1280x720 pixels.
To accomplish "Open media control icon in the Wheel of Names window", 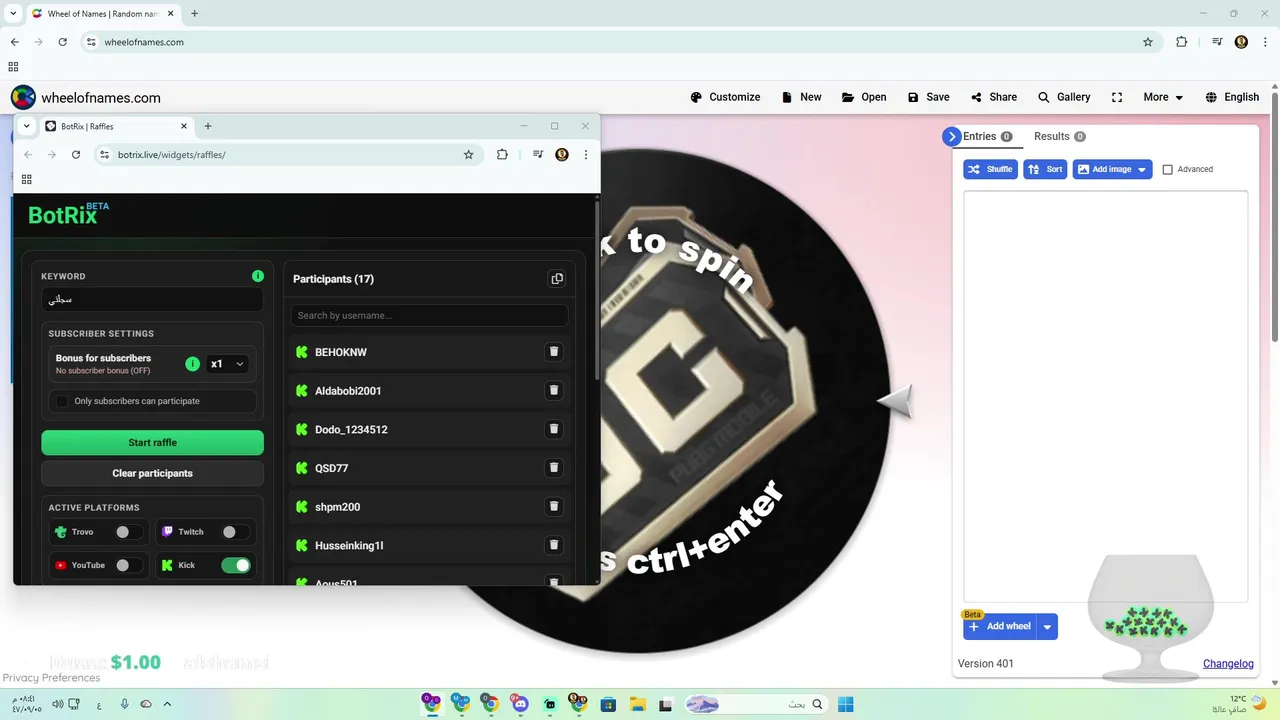I will pyautogui.click(x=1216, y=42).
